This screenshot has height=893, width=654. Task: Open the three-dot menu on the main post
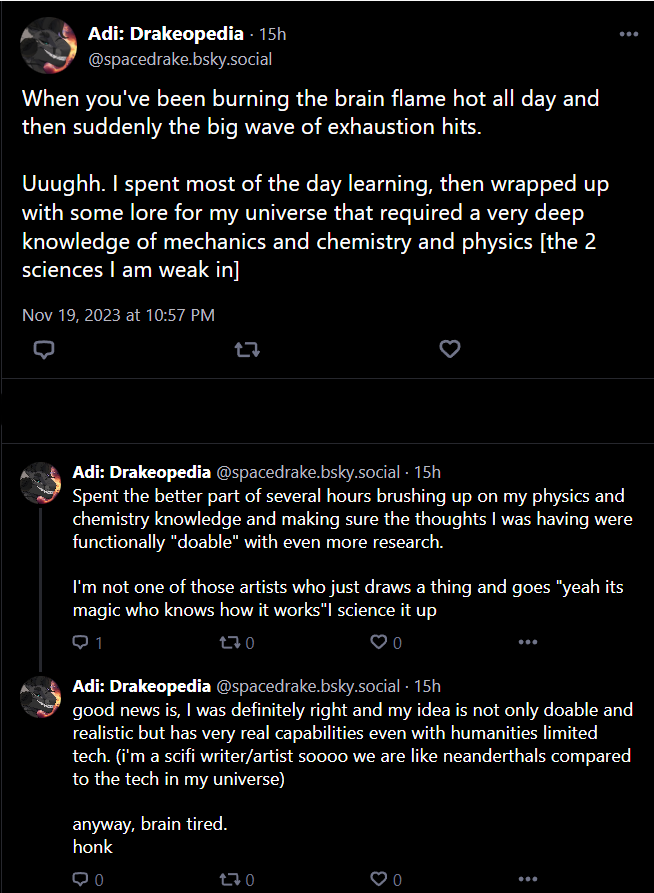pos(628,34)
